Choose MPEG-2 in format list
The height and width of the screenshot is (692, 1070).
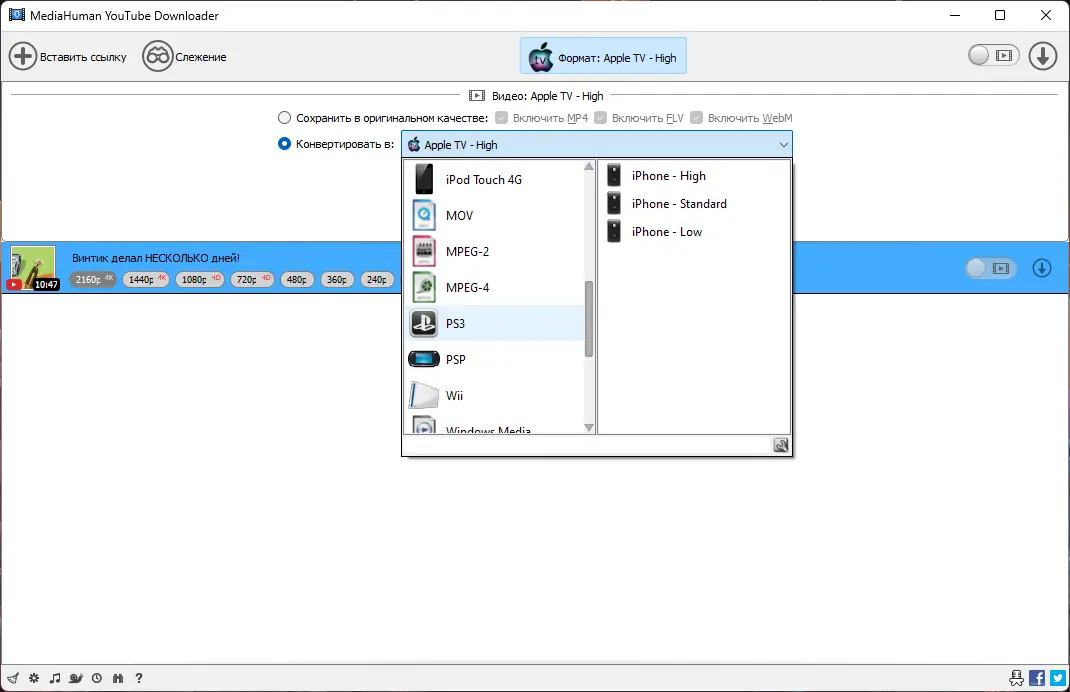(495, 252)
